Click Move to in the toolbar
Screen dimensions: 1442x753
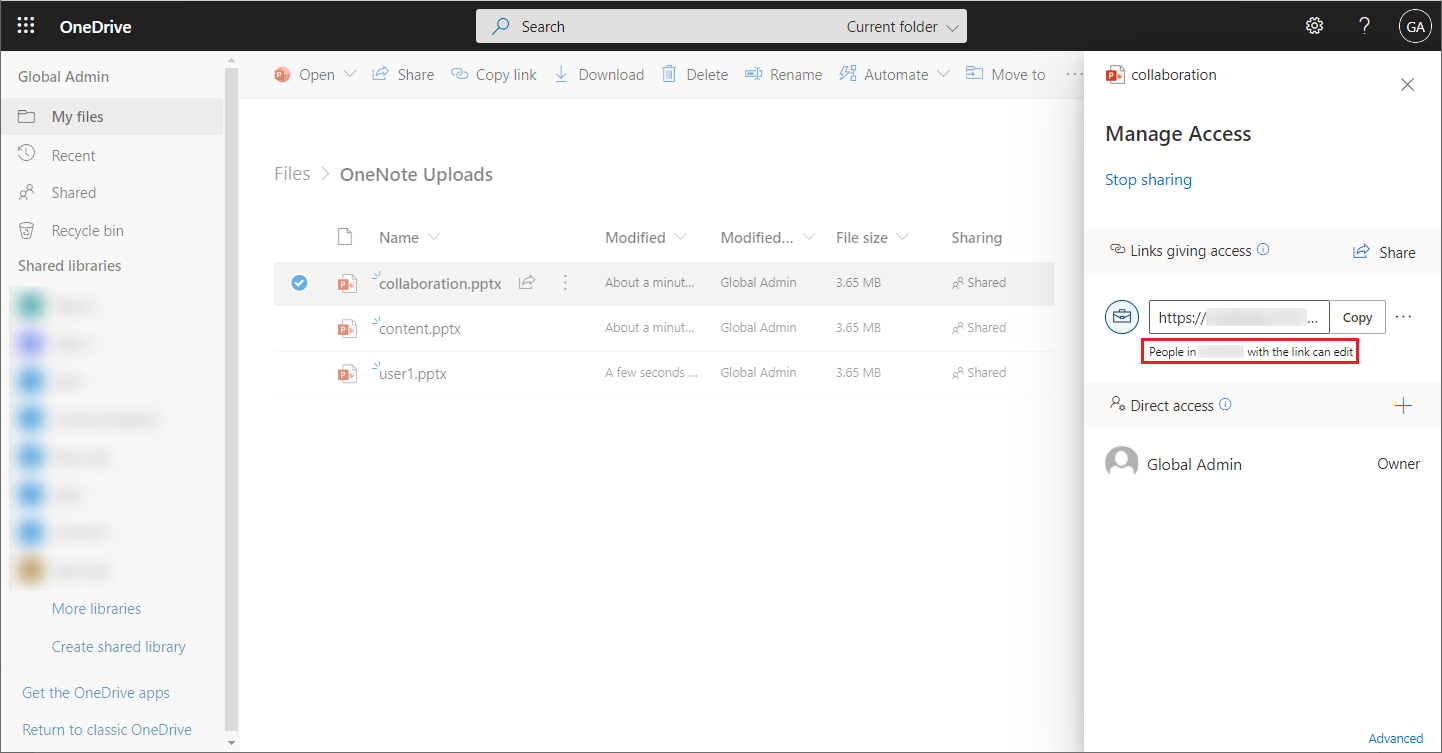1005,74
